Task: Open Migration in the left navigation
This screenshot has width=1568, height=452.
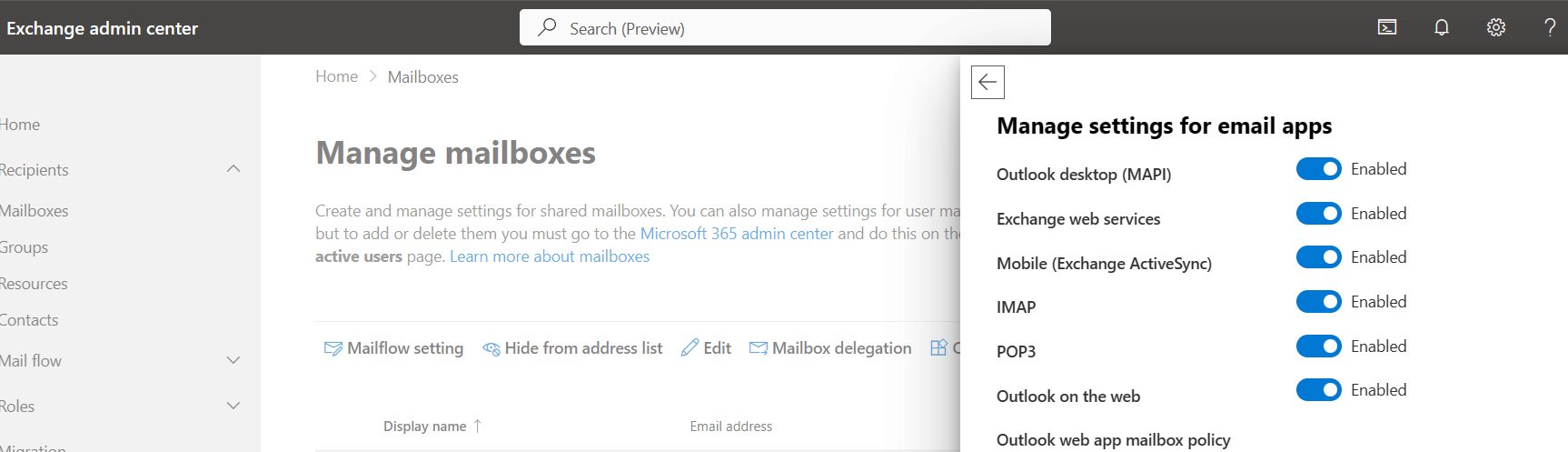Action: pos(33,447)
